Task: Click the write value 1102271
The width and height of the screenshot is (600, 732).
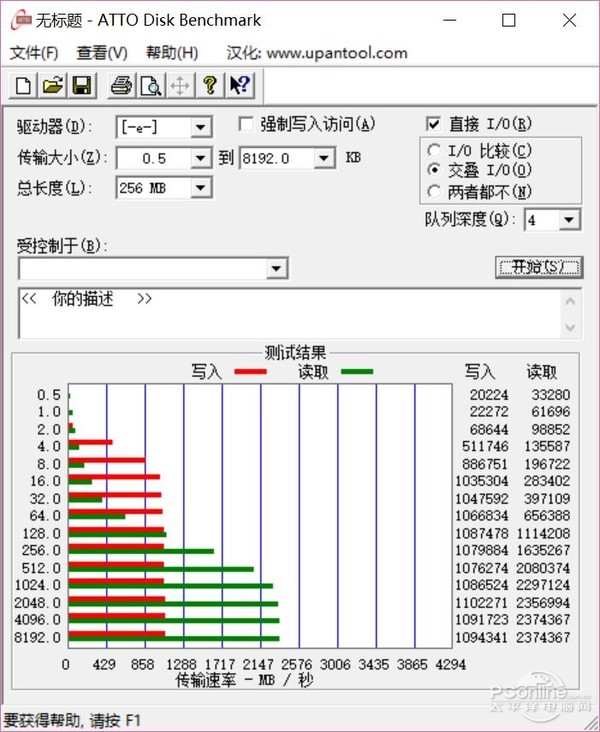Action: [x=481, y=603]
